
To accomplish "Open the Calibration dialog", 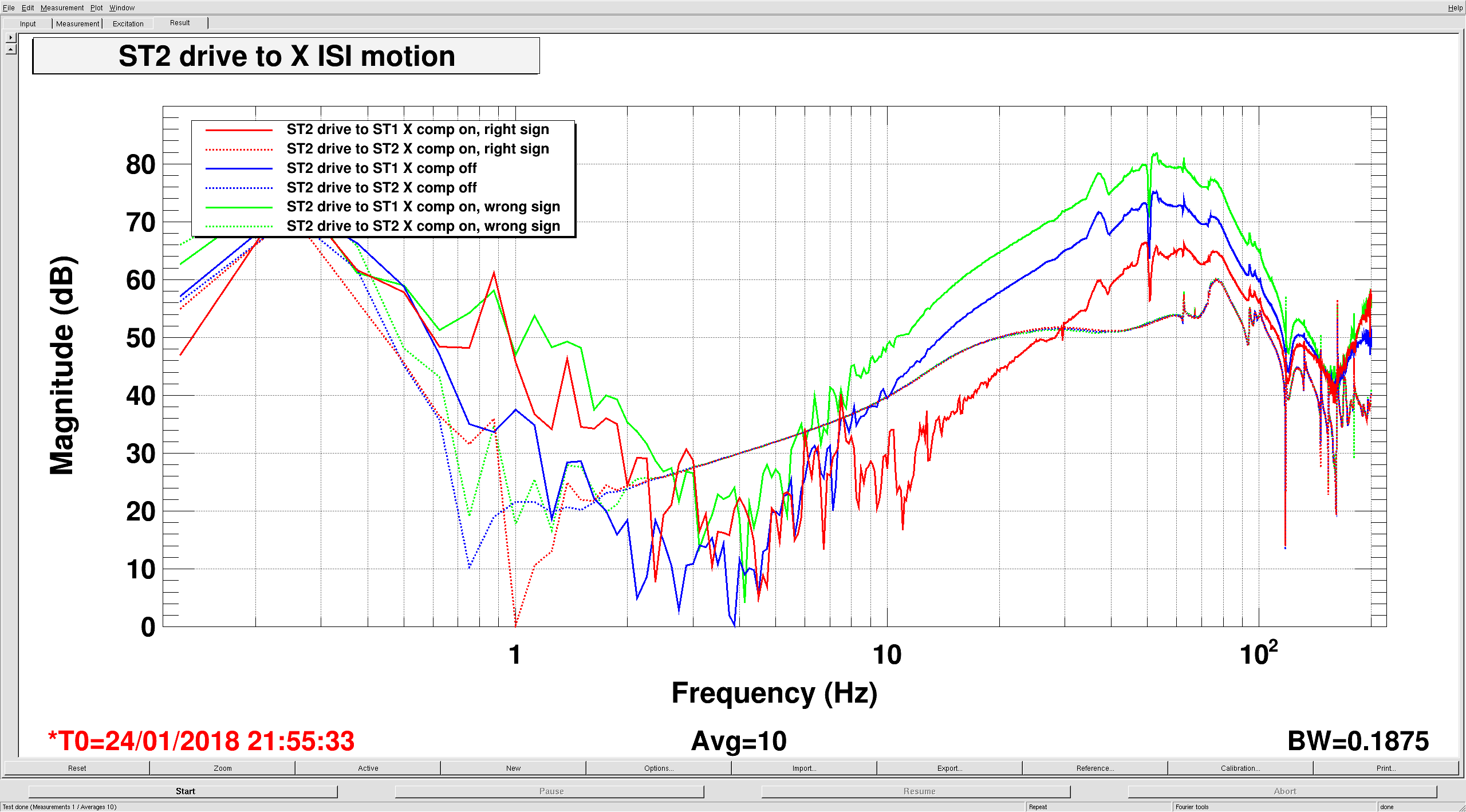I will click(x=1240, y=768).
